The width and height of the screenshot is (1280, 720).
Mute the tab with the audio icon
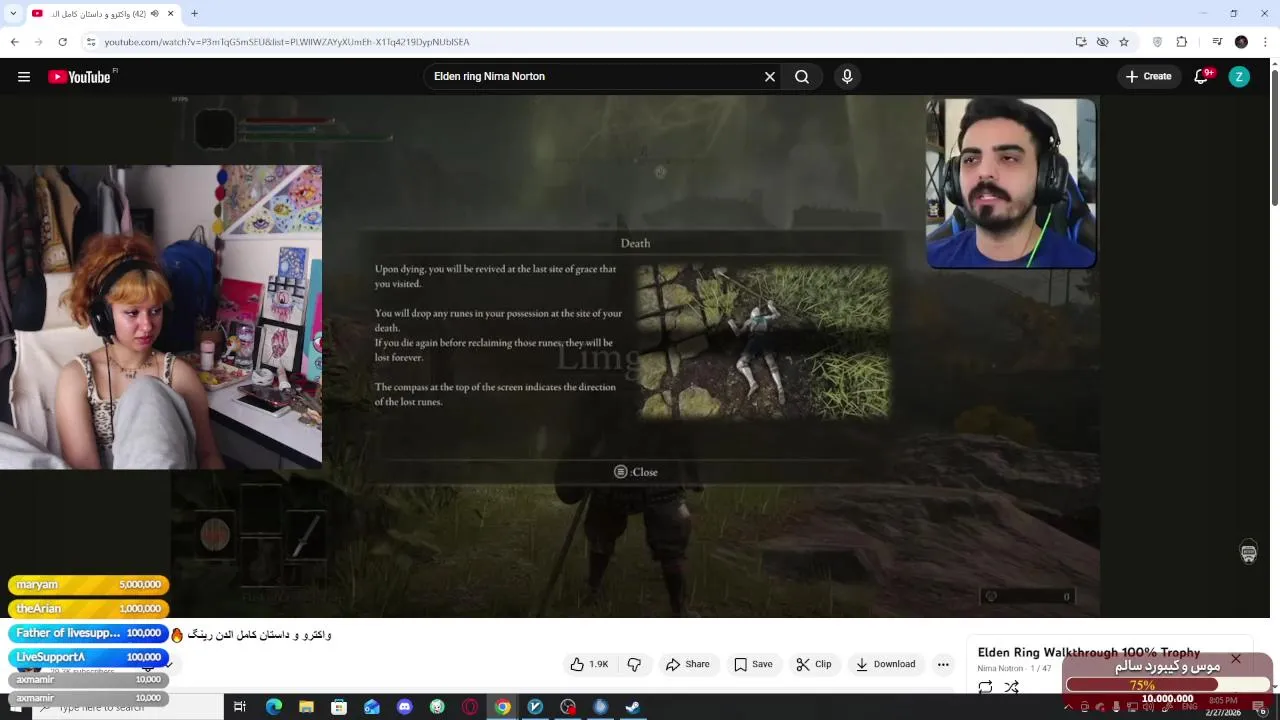click(x=154, y=14)
